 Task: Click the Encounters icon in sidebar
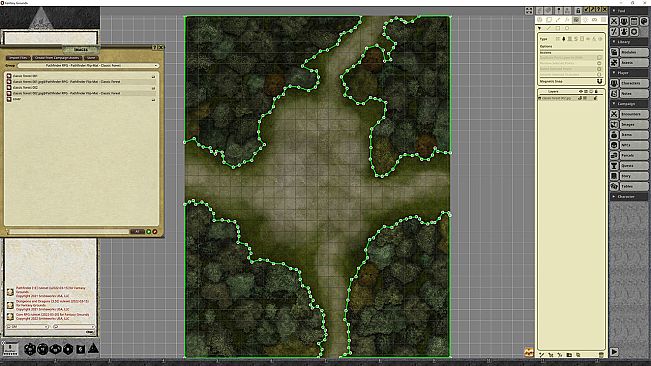614,114
